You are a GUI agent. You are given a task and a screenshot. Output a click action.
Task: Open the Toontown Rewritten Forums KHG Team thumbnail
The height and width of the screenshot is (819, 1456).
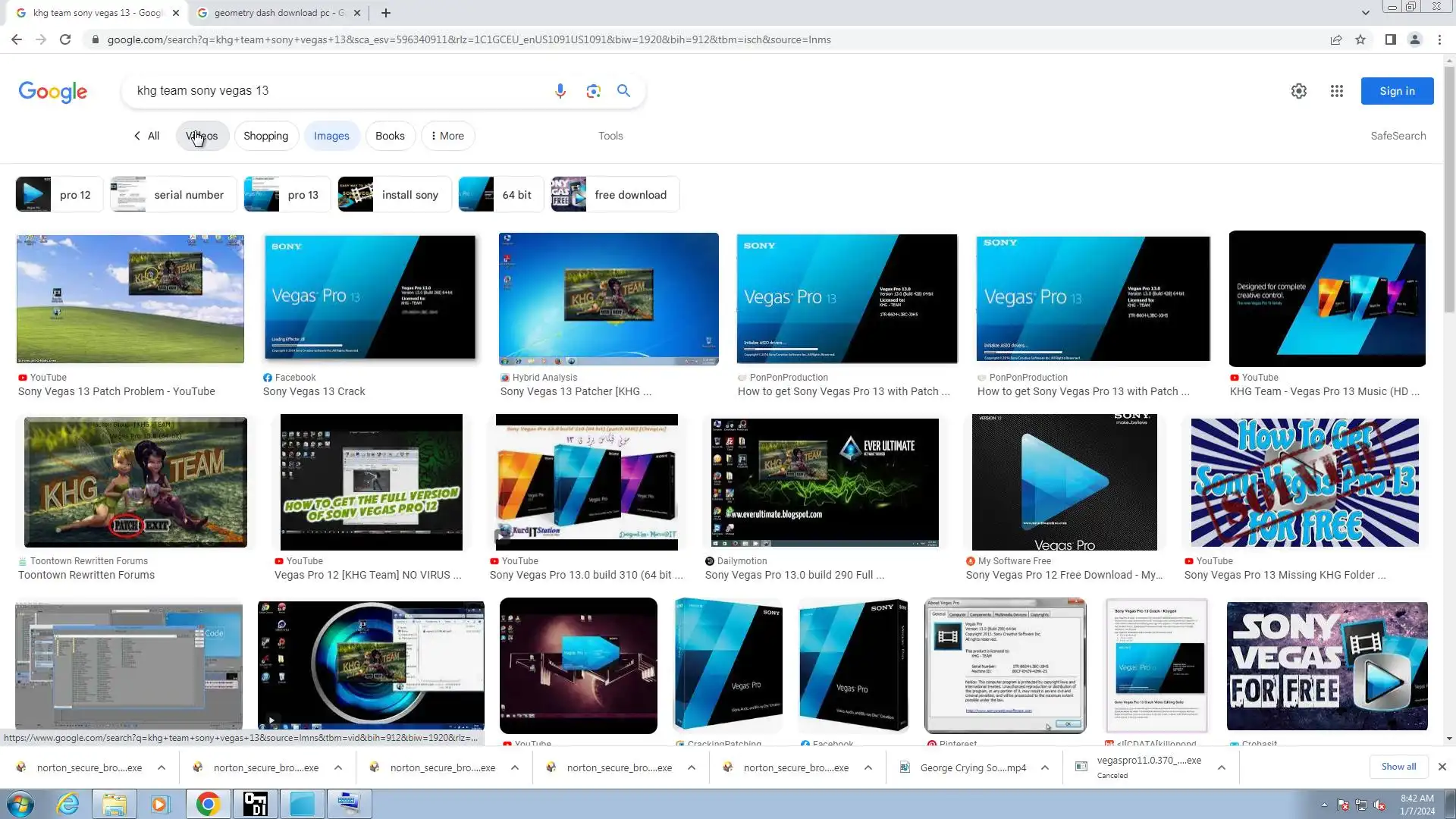135,482
